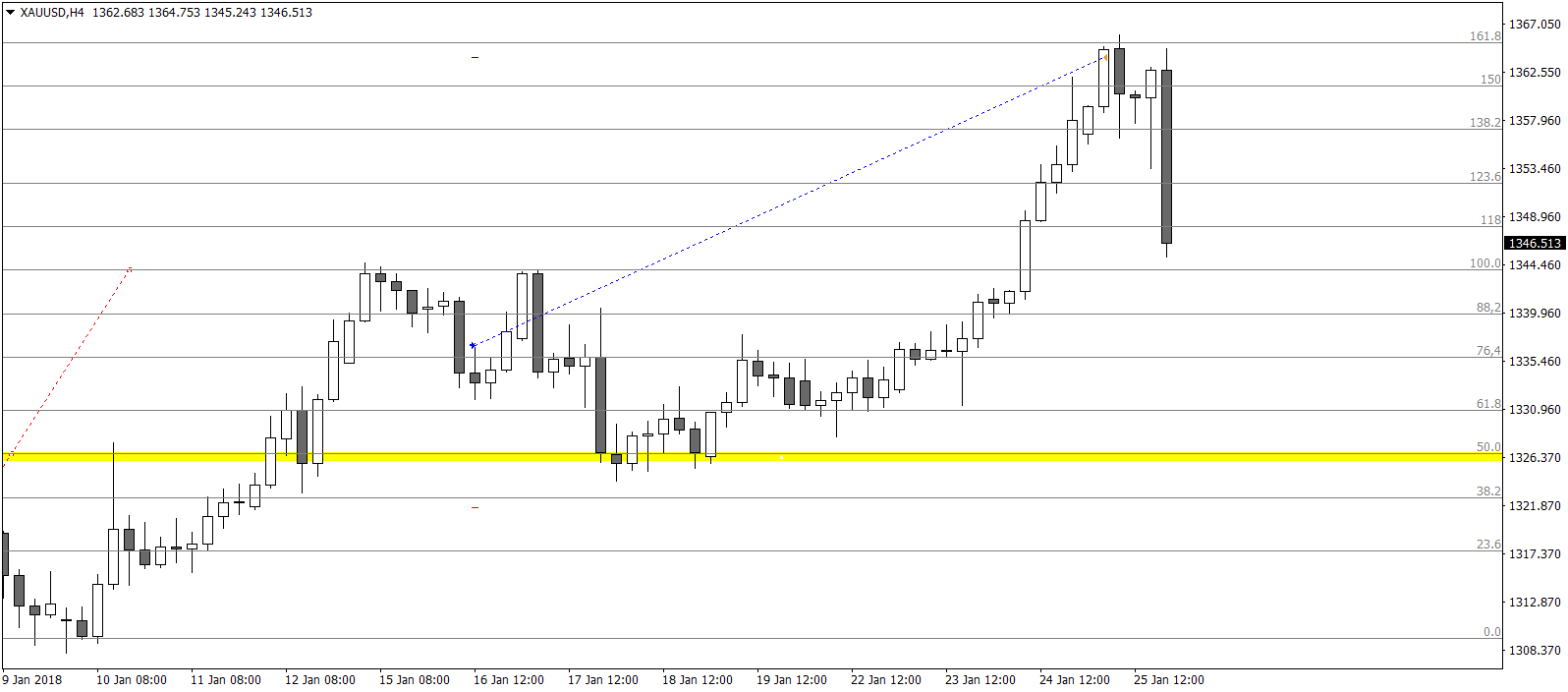This screenshot has width=1568, height=692.
Task: Select the blue dashed trendline
Action: point(790,201)
